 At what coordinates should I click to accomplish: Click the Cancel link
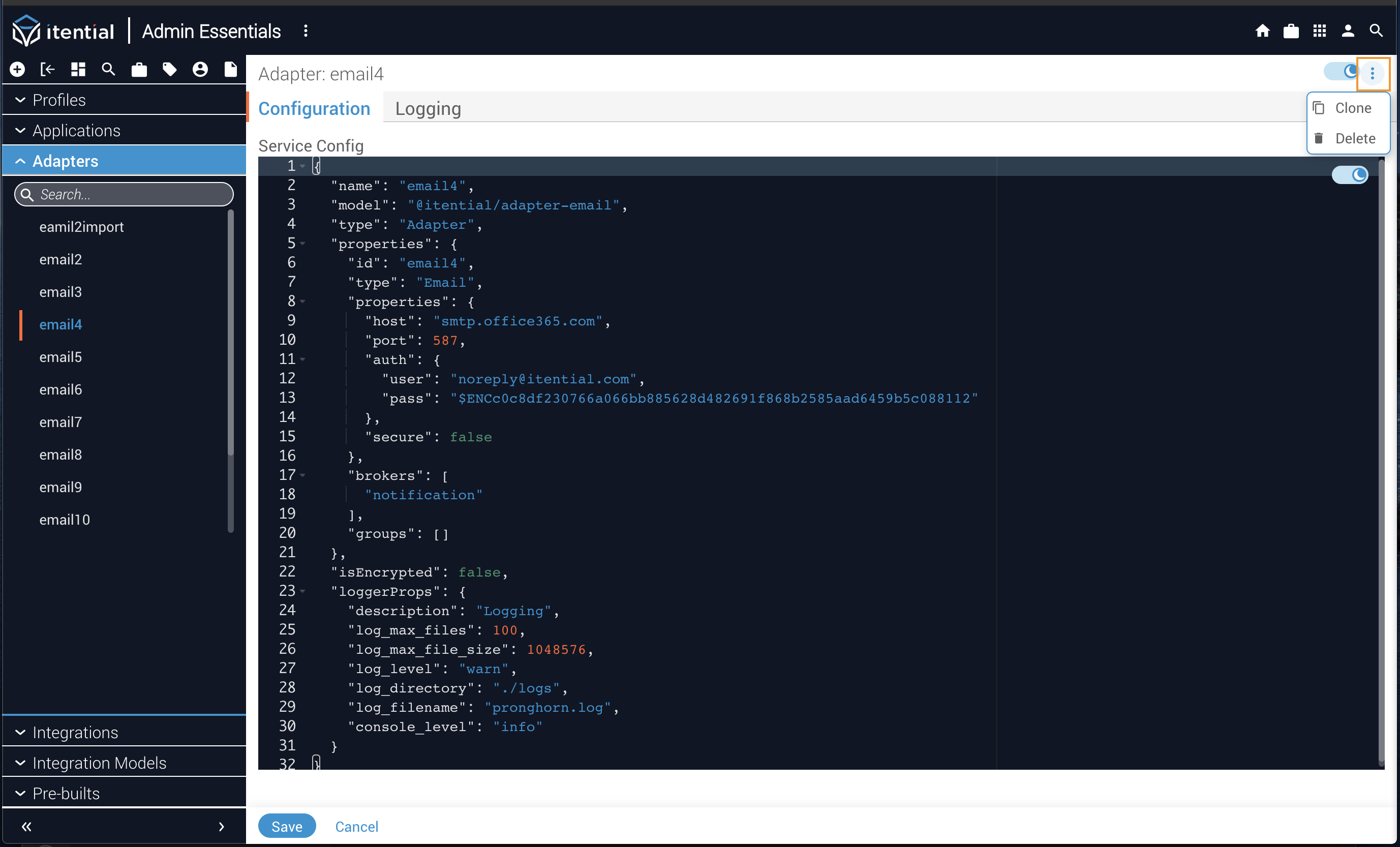point(356,826)
